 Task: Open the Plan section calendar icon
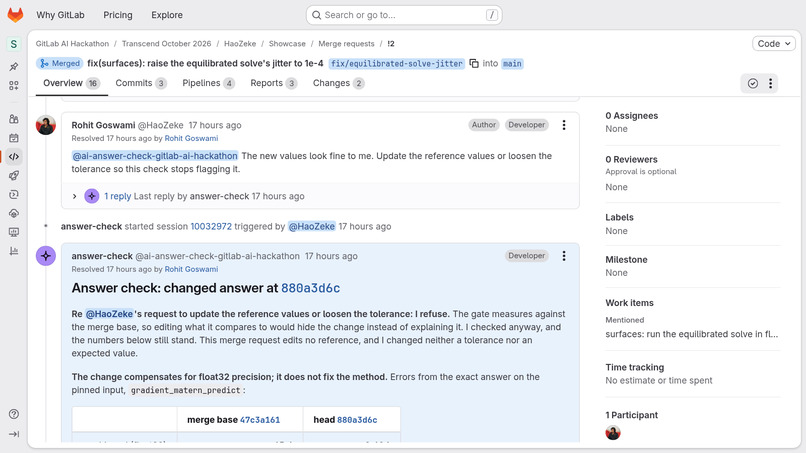point(14,138)
